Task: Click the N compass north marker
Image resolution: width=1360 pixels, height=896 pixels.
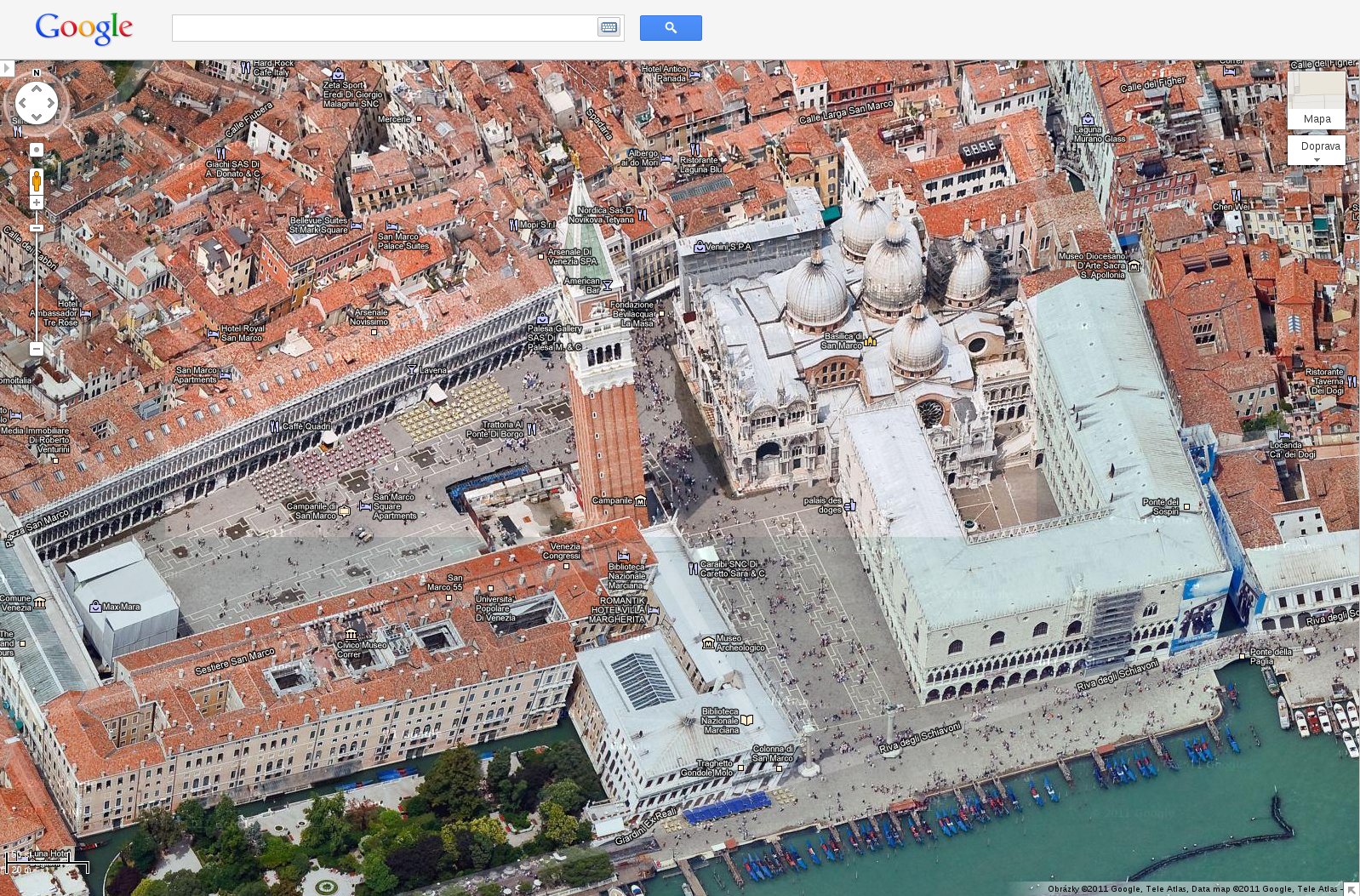Action: (x=37, y=73)
